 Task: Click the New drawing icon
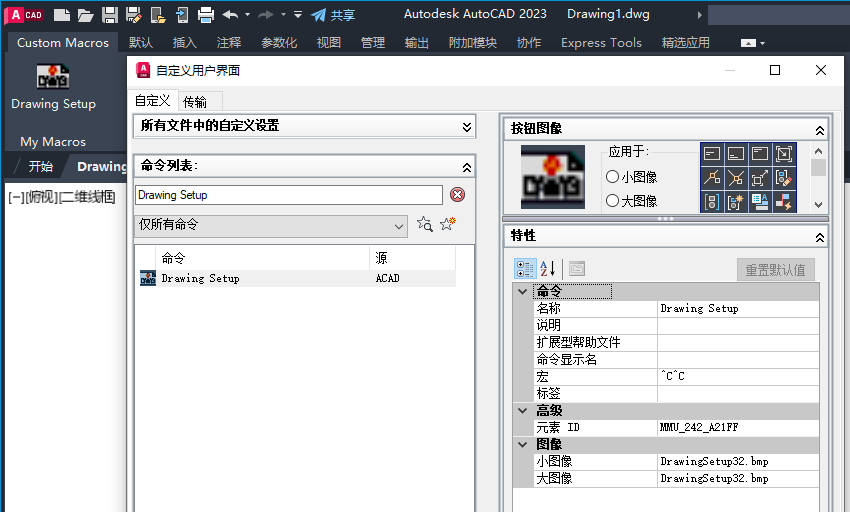pyautogui.click(x=62, y=15)
